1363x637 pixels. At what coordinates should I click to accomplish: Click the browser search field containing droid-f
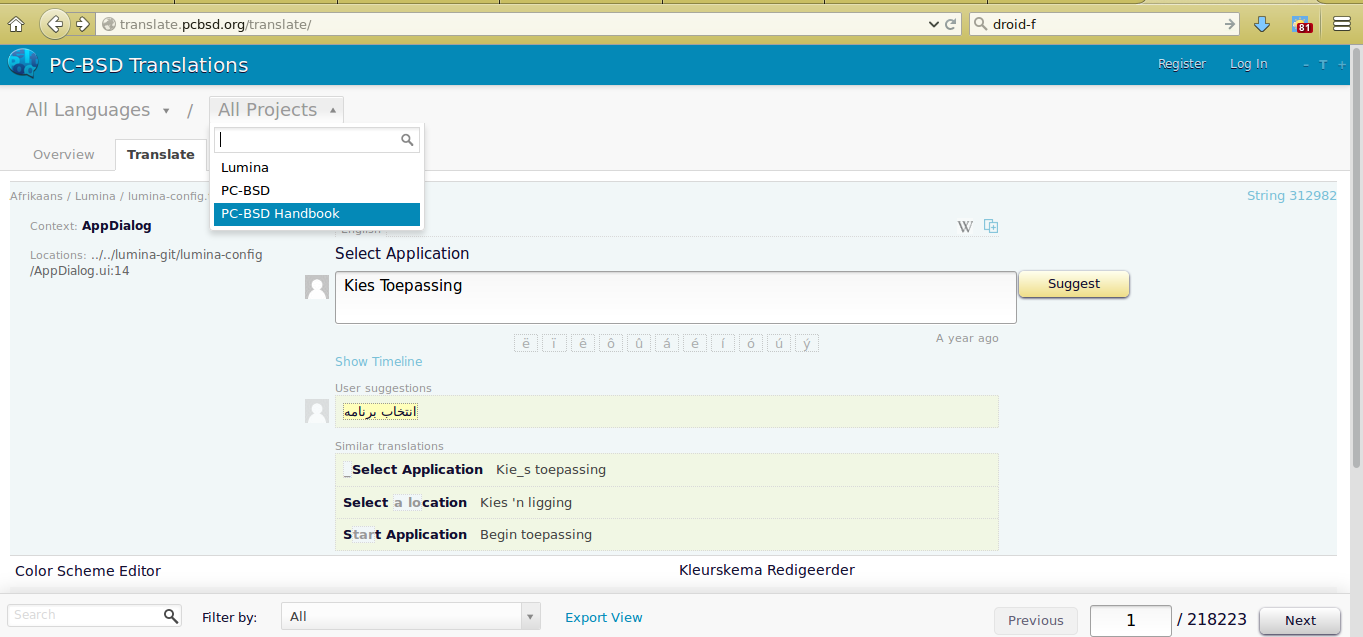(x=1104, y=24)
